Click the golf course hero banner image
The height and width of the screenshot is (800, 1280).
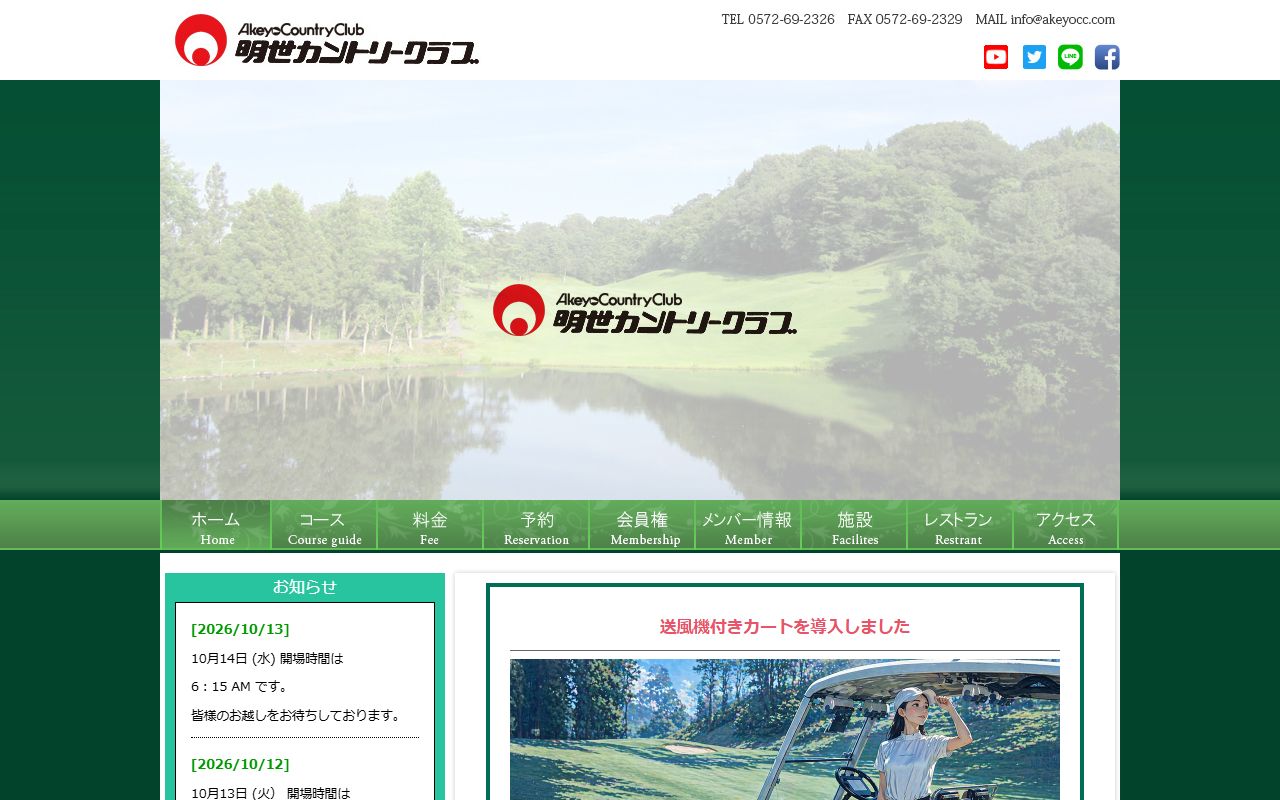pos(640,290)
